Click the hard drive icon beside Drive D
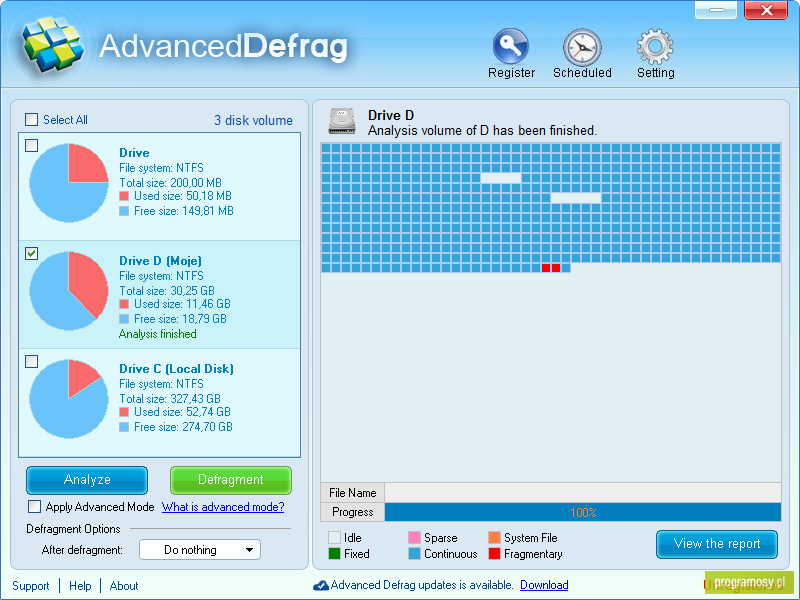 [342, 121]
